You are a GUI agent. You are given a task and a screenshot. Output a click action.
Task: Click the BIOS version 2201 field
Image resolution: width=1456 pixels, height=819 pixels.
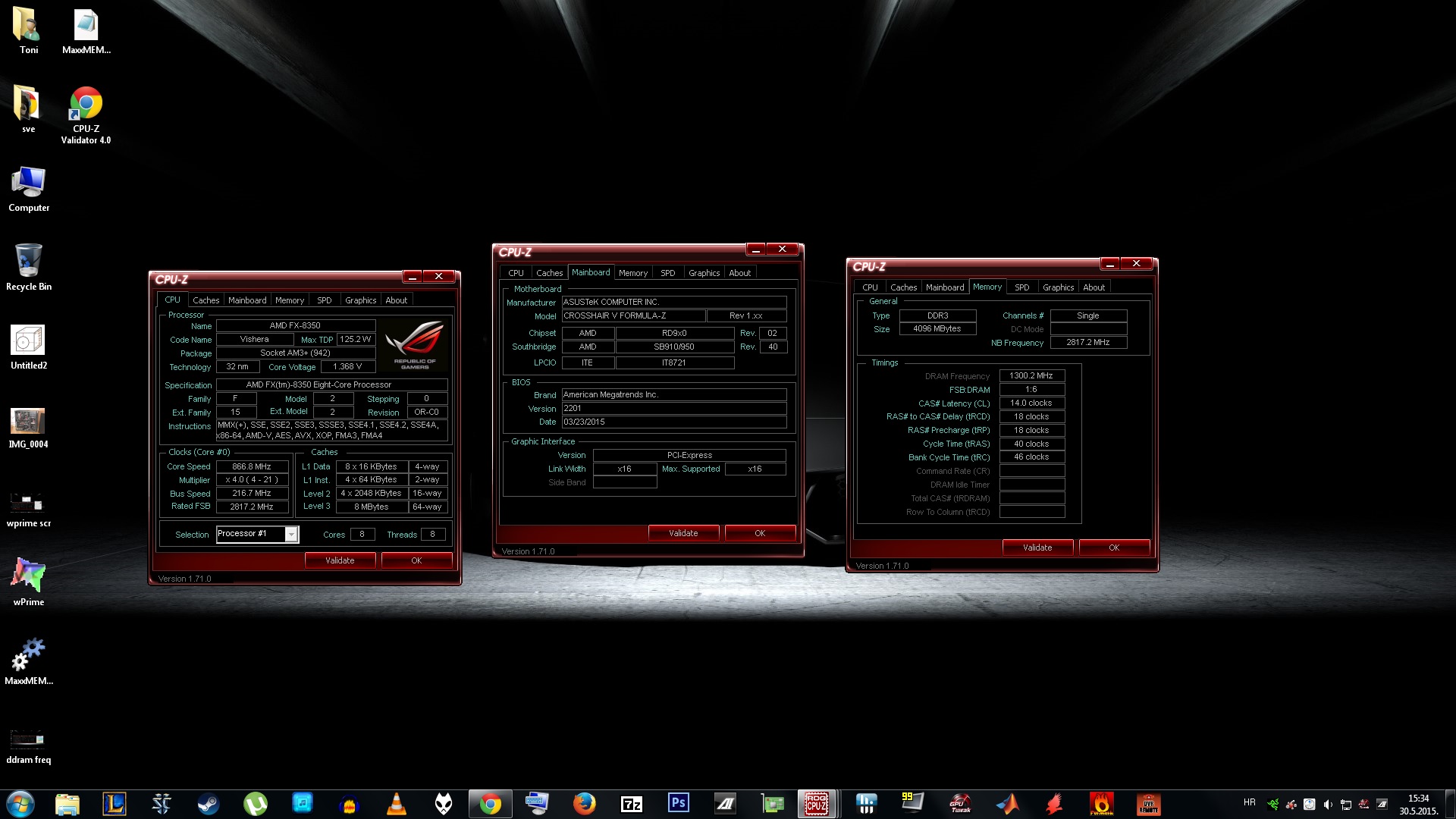click(674, 408)
